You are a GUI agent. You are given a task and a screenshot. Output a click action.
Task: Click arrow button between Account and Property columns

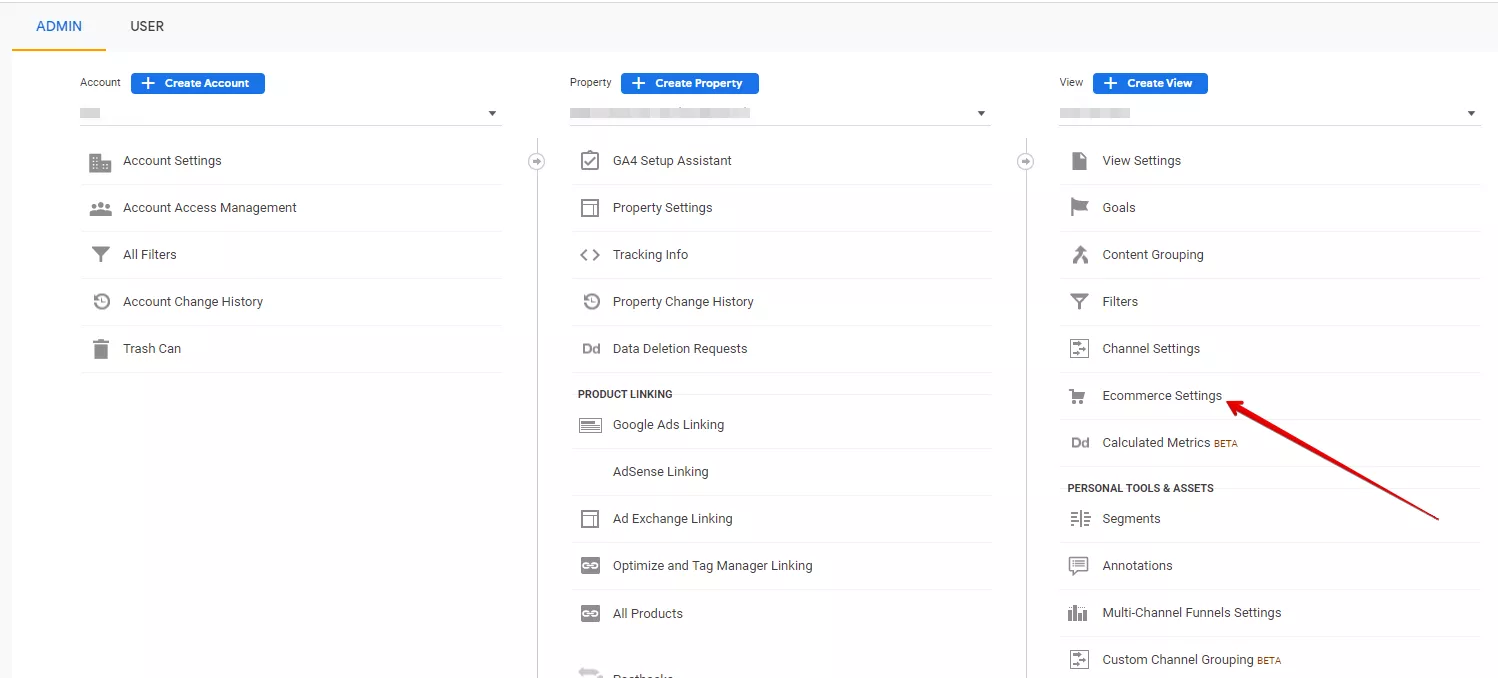[x=537, y=161]
